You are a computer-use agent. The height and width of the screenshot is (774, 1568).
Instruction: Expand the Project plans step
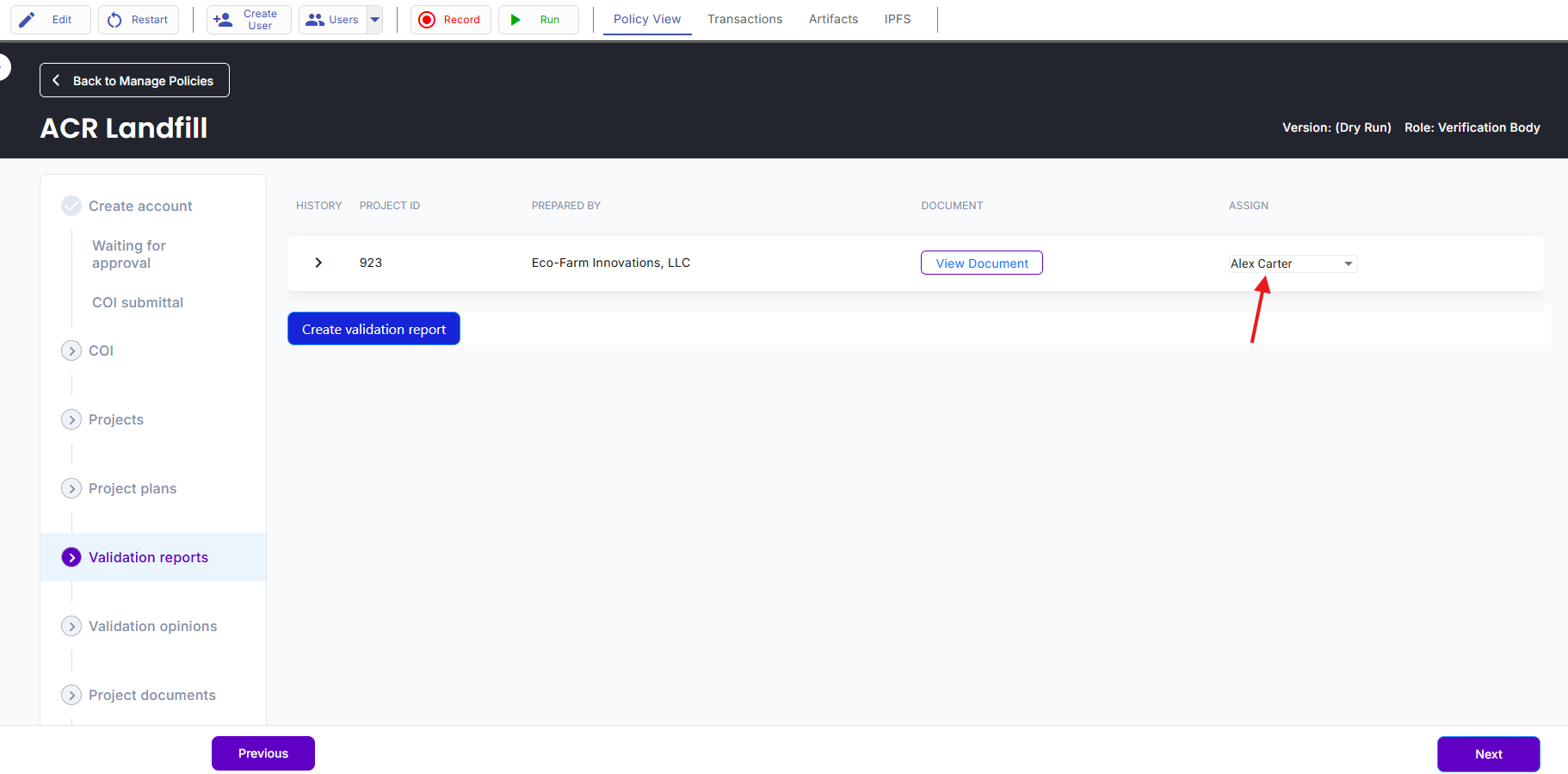(71, 488)
